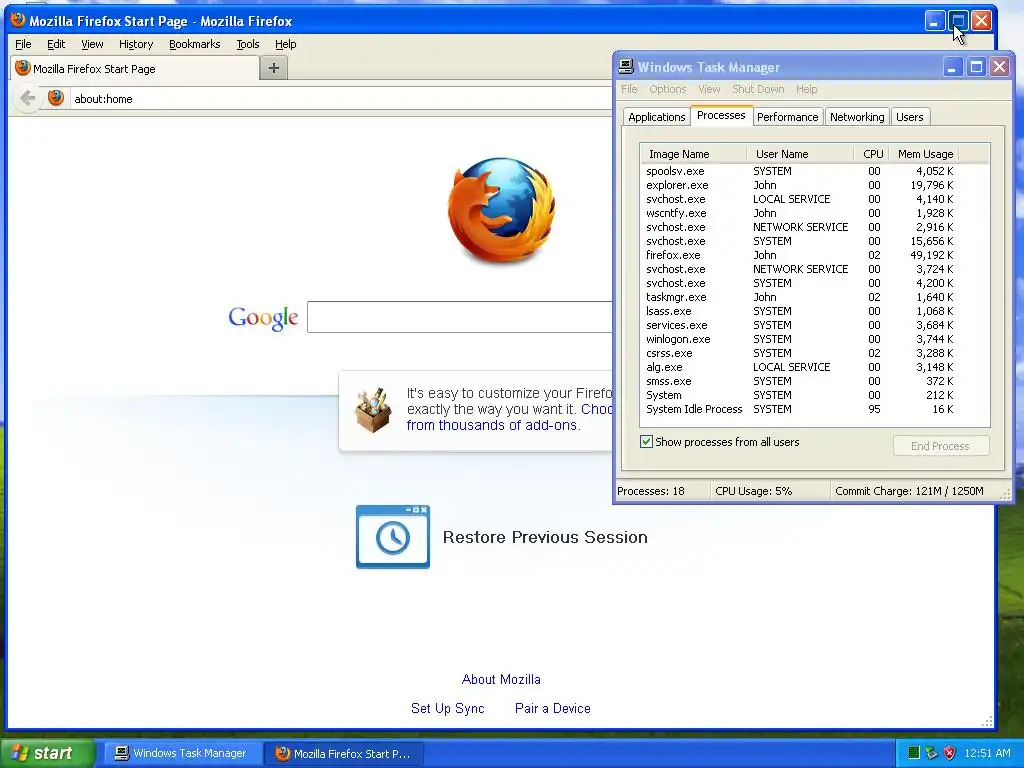
Task: Open the Set Up Sync link
Action: pos(447,709)
